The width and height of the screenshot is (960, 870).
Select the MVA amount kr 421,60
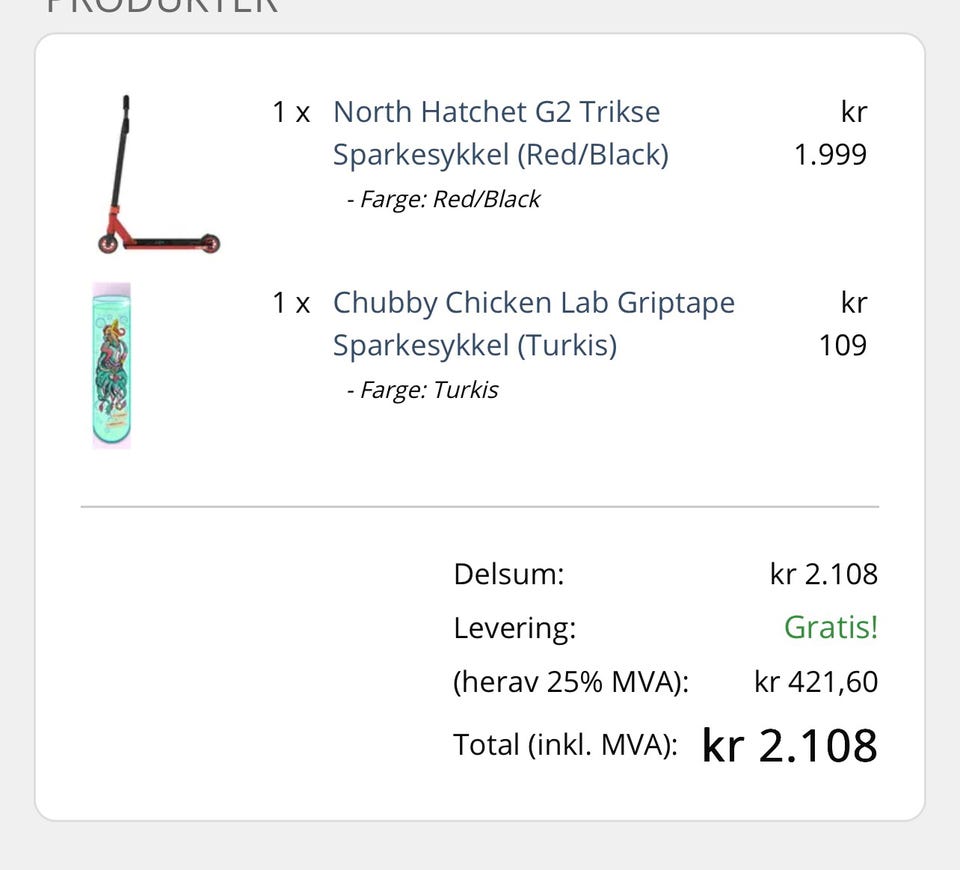[x=815, y=683]
